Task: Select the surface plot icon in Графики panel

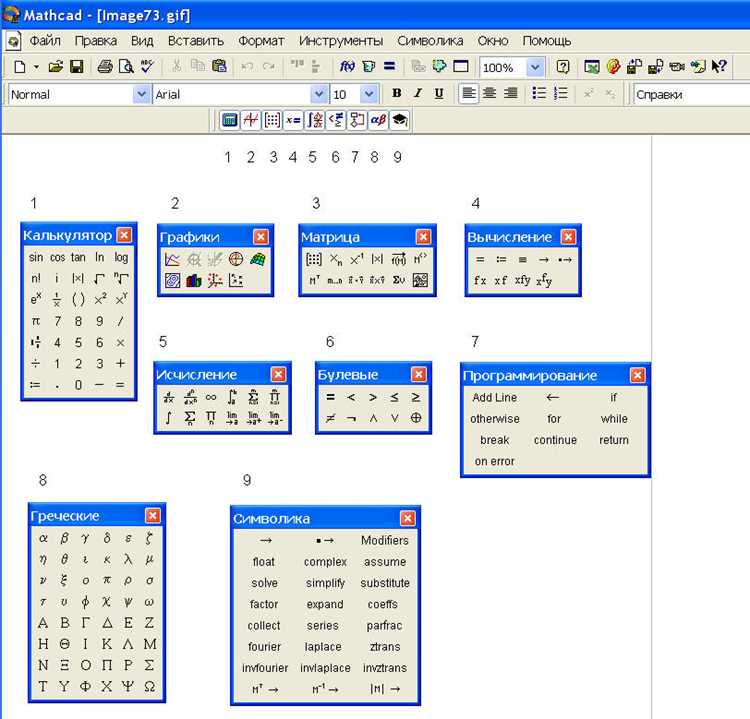Action: [257, 259]
